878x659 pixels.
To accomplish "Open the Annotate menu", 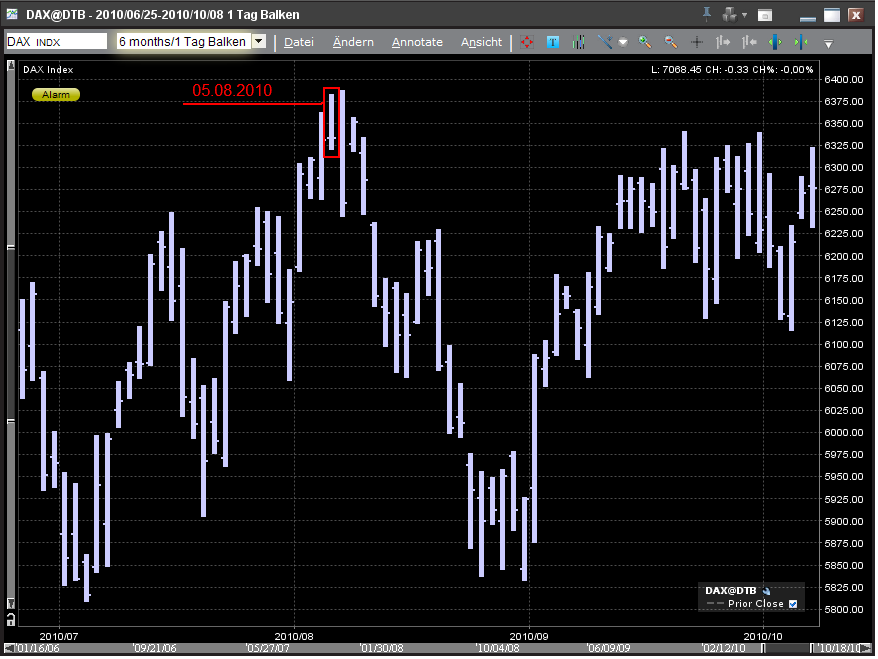I will point(417,42).
